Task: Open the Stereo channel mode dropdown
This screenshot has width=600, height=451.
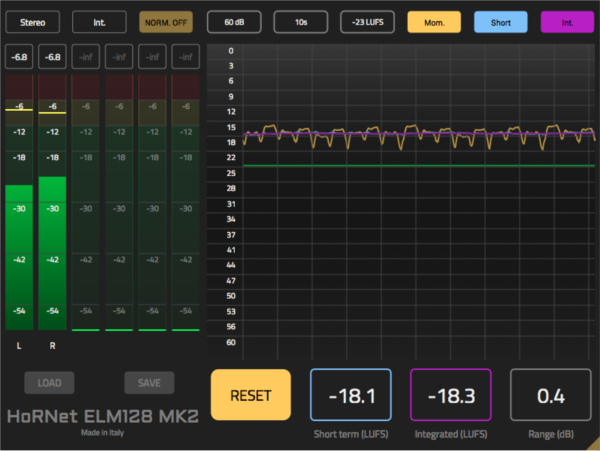Action: pyautogui.click(x=33, y=21)
